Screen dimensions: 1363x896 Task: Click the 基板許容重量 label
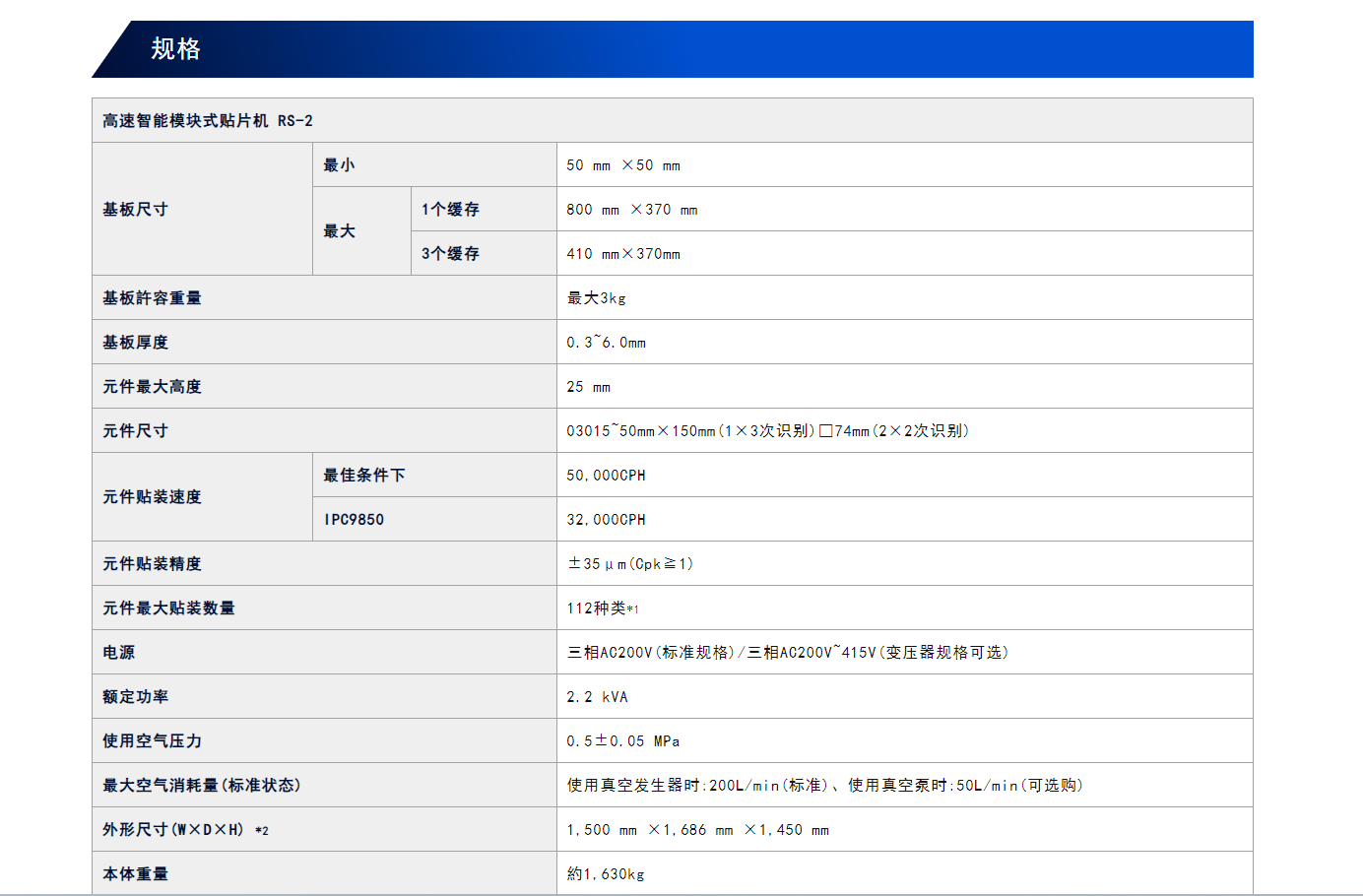pyautogui.click(x=152, y=298)
